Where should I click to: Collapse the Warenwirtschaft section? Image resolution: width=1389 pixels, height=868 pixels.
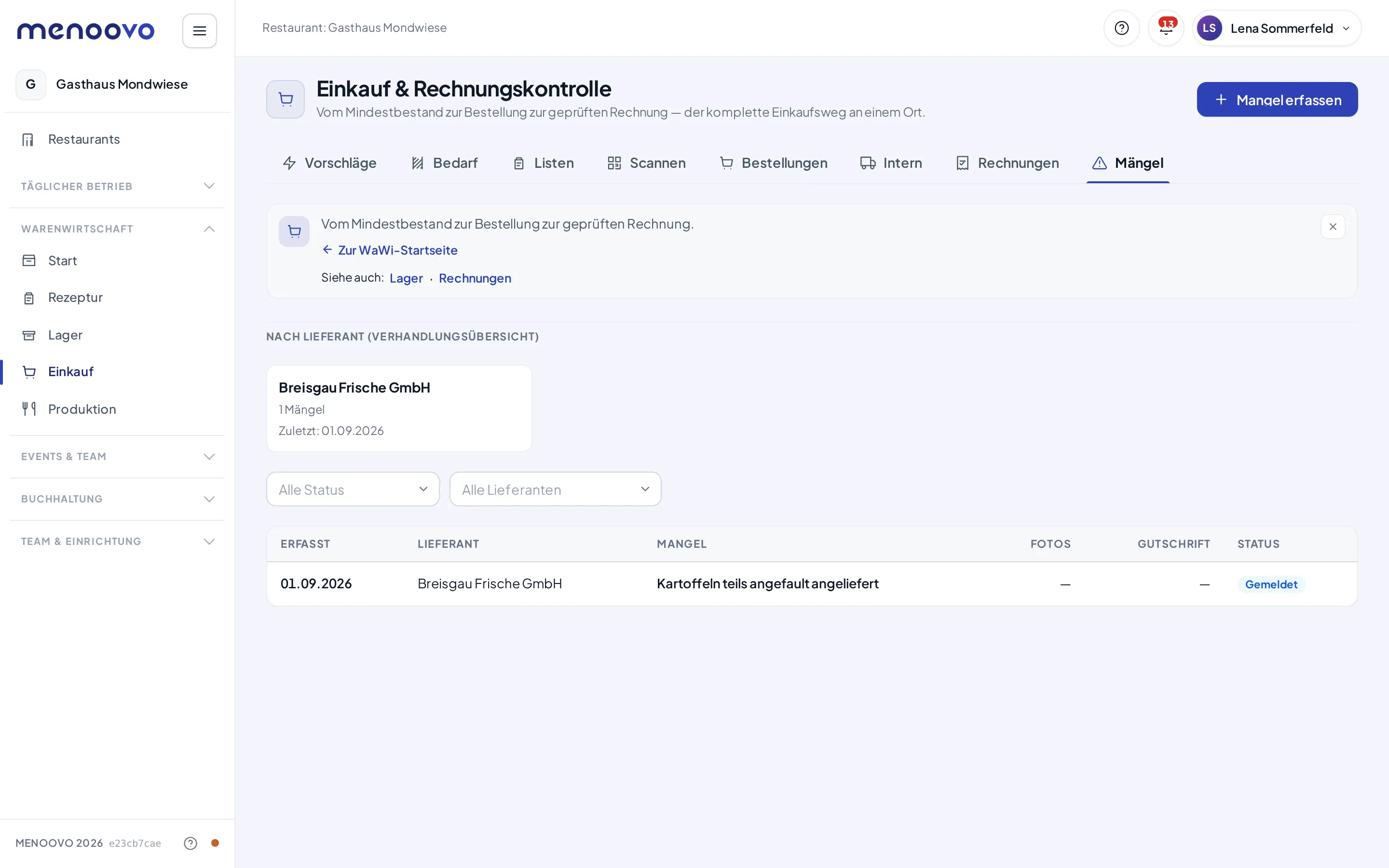[117, 229]
